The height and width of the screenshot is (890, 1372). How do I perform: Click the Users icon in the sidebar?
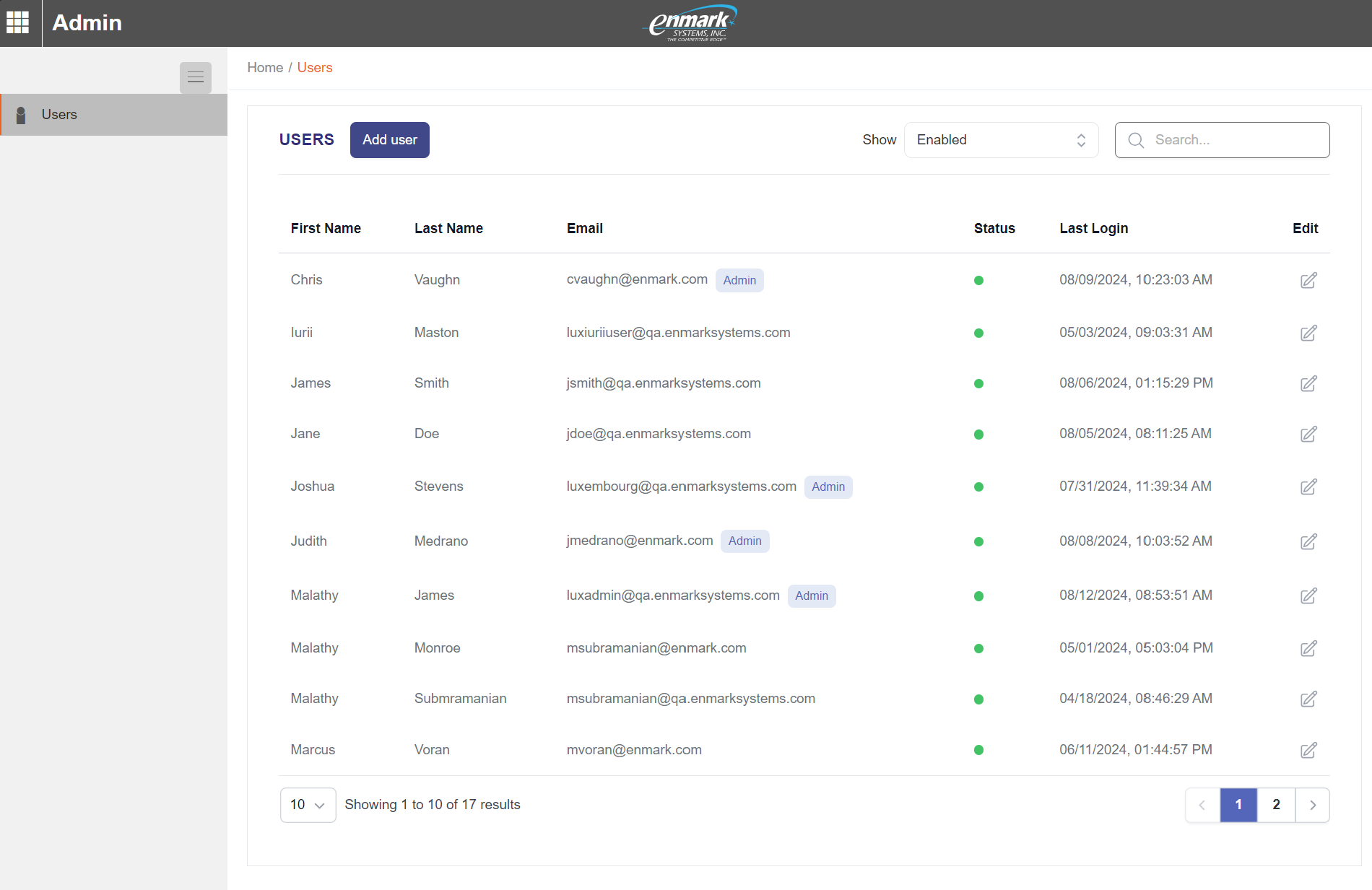tap(21, 114)
